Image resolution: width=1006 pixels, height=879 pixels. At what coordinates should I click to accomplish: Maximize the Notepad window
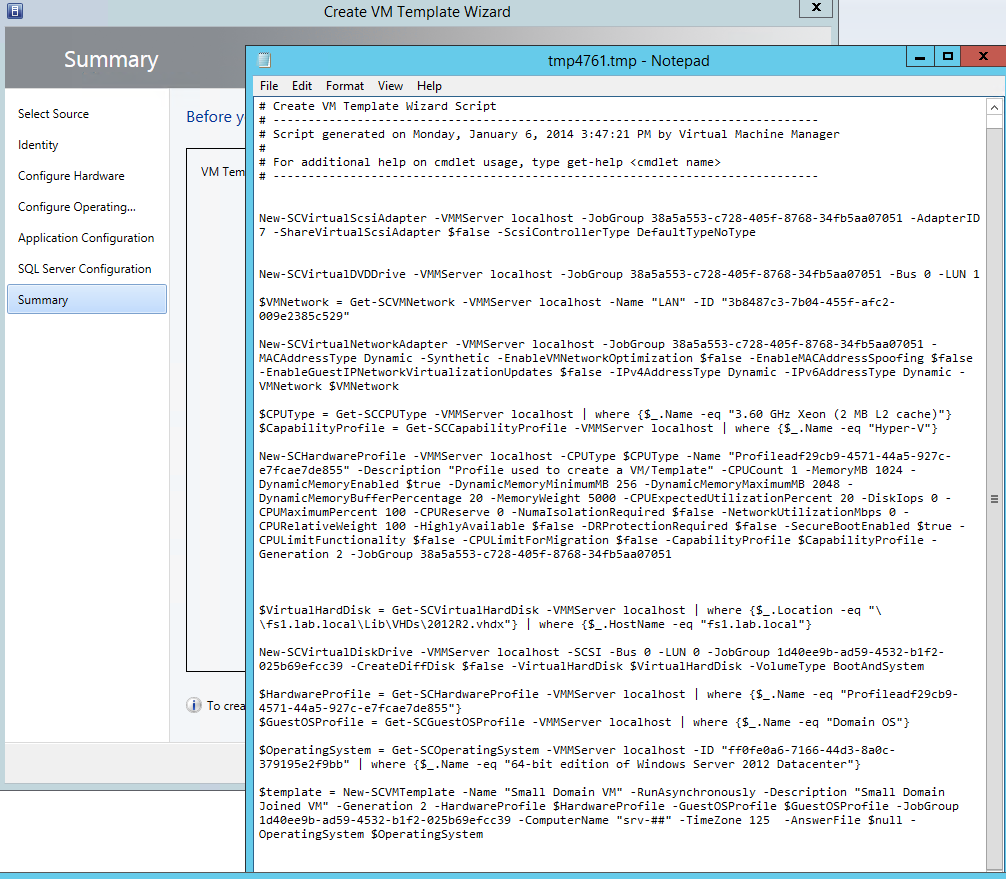(x=948, y=57)
